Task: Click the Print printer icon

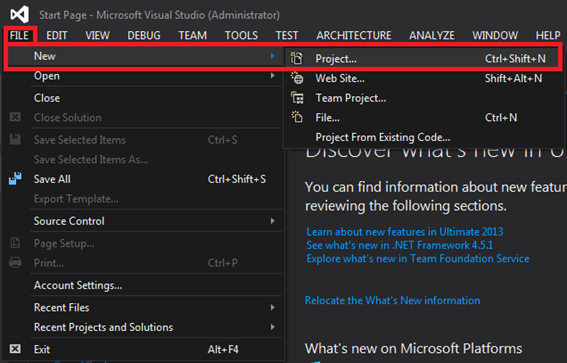Action: coord(15,262)
